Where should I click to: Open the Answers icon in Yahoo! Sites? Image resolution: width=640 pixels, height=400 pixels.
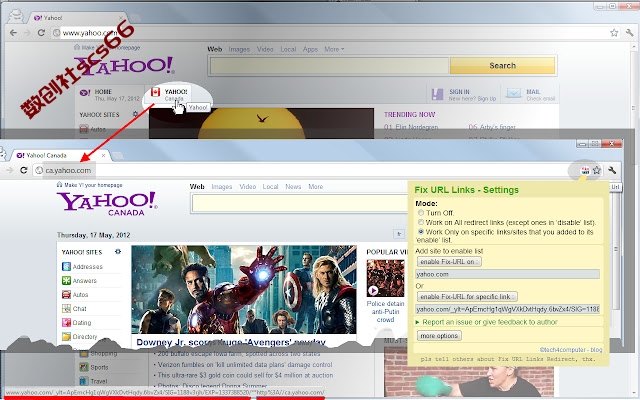[x=66, y=280]
